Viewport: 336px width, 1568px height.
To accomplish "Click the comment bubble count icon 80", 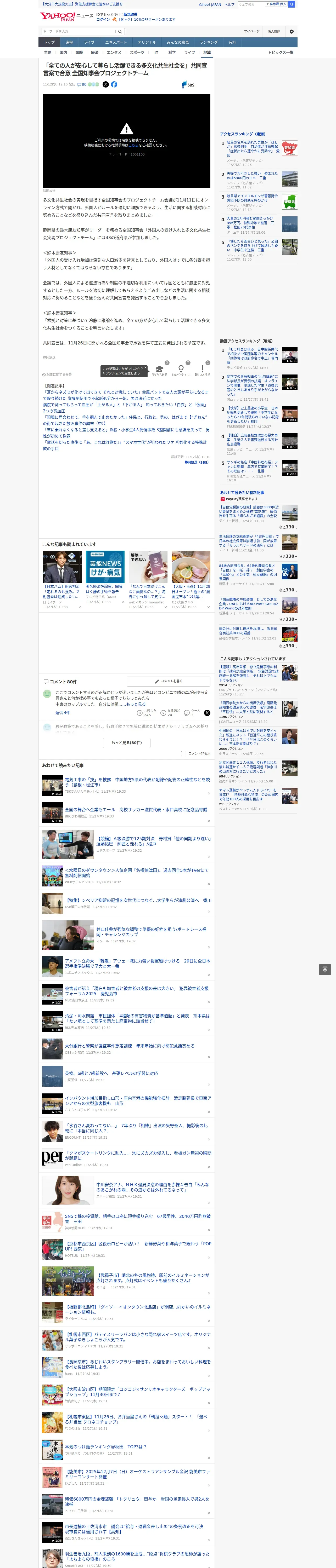I will click(x=82, y=85).
